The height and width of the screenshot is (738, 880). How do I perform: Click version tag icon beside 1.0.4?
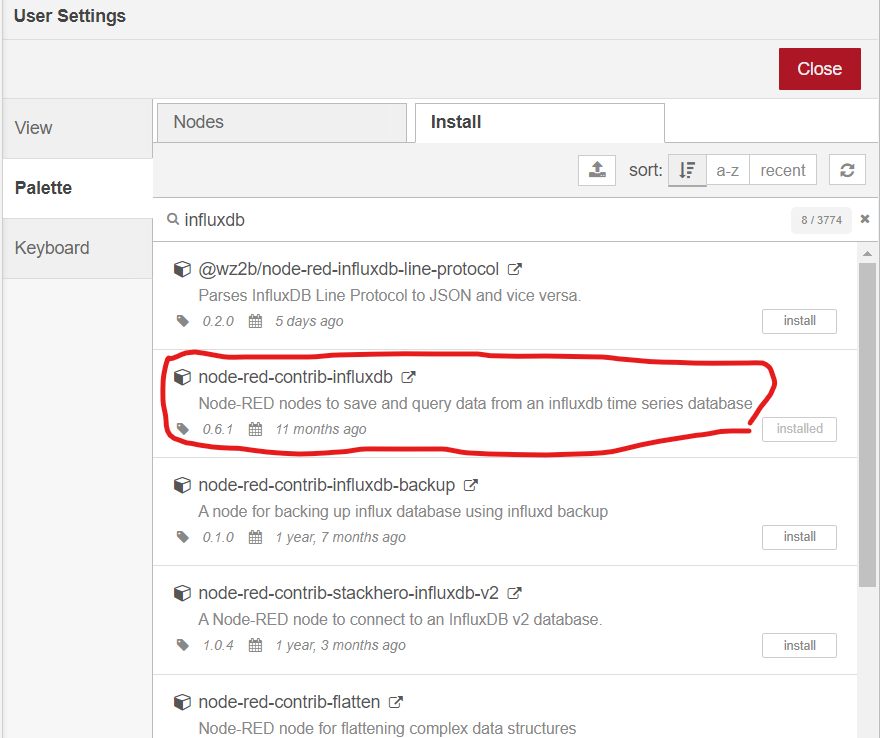[182, 645]
